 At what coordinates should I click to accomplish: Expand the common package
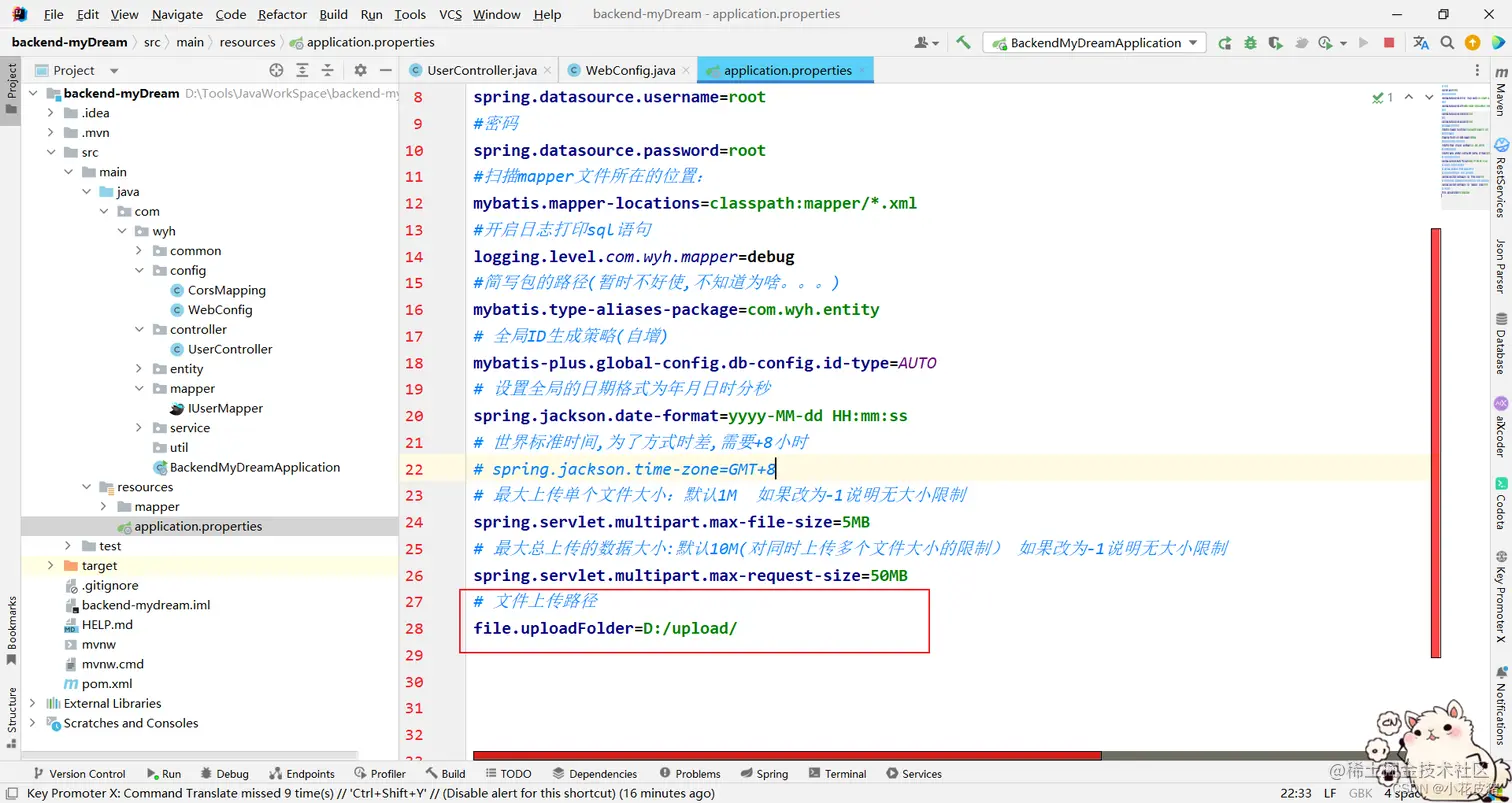click(x=139, y=251)
